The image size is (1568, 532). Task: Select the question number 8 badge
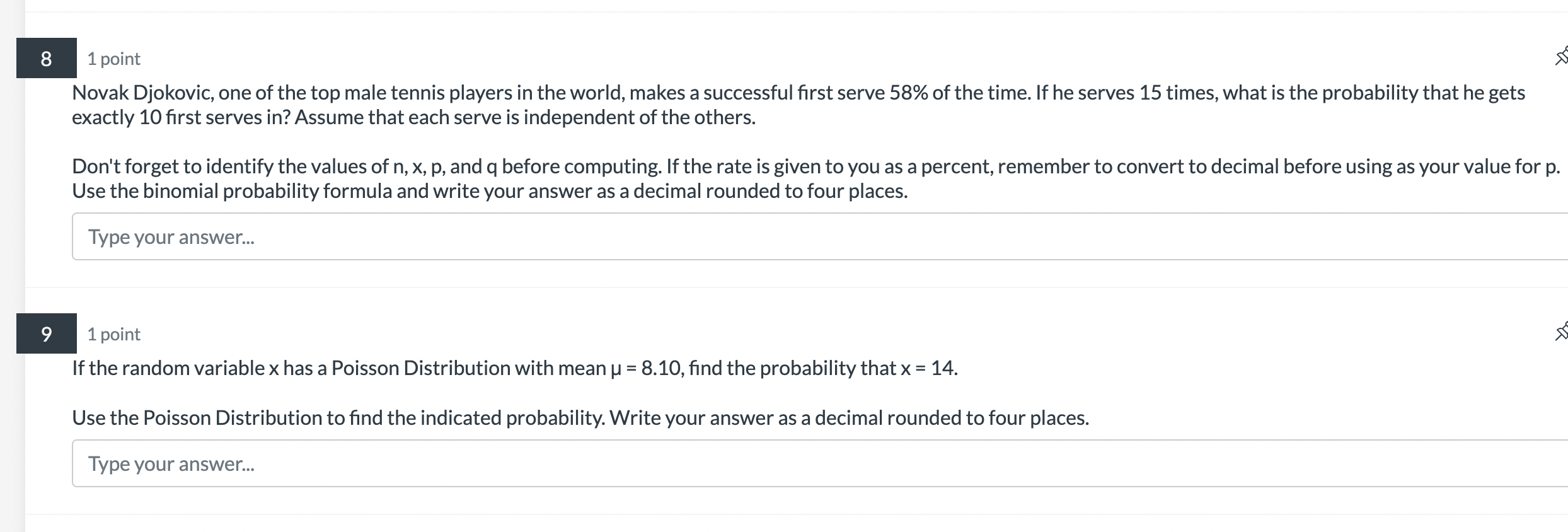[x=47, y=58]
